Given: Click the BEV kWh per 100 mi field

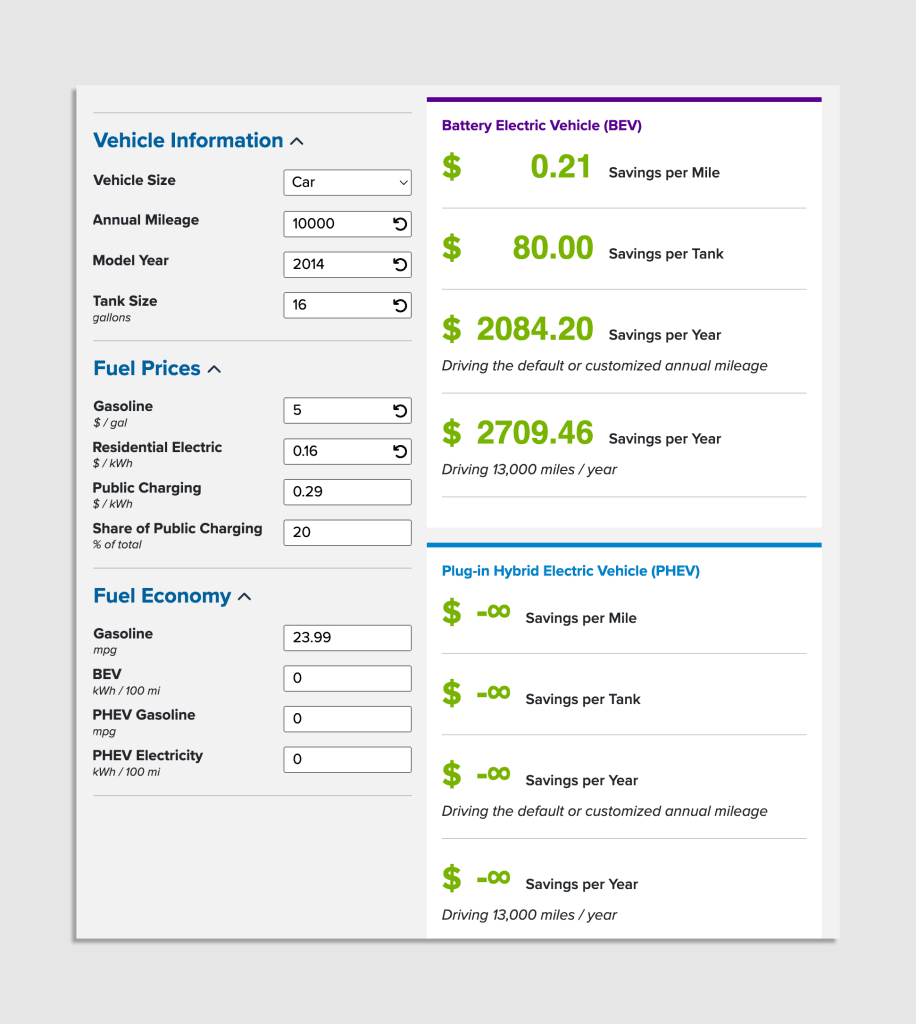Looking at the screenshot, I should 347,678.
